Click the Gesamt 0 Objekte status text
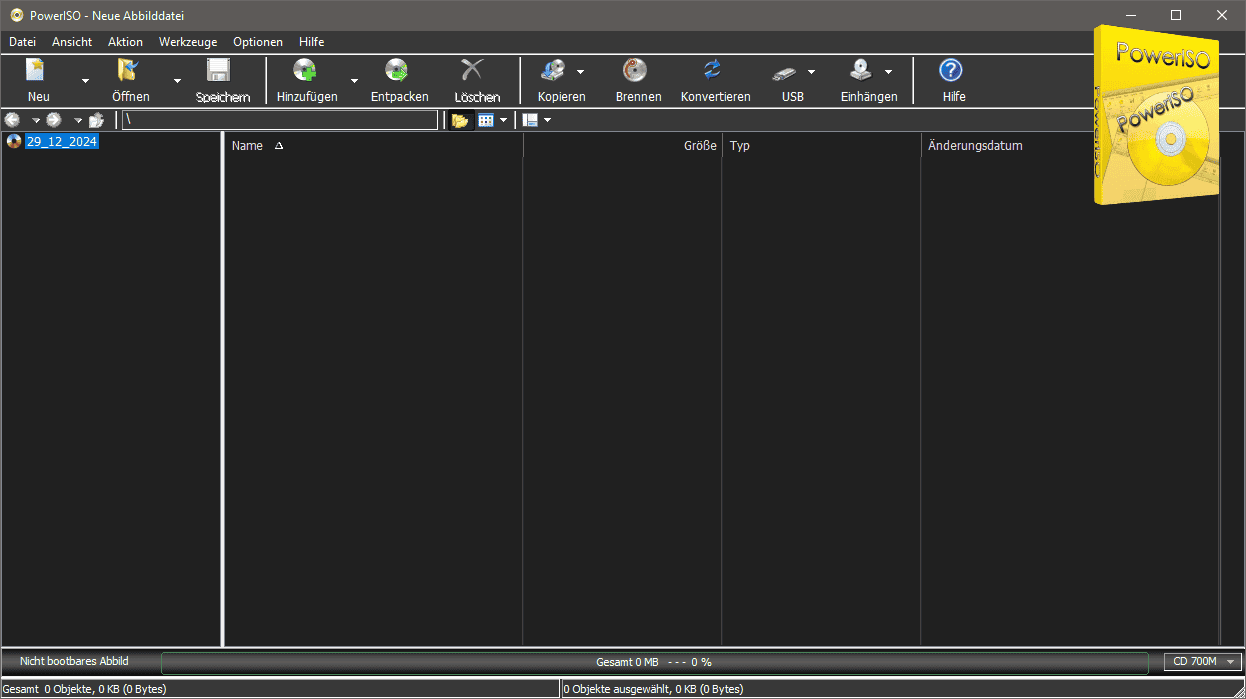The image size is (1246, 699). (85, 689)
